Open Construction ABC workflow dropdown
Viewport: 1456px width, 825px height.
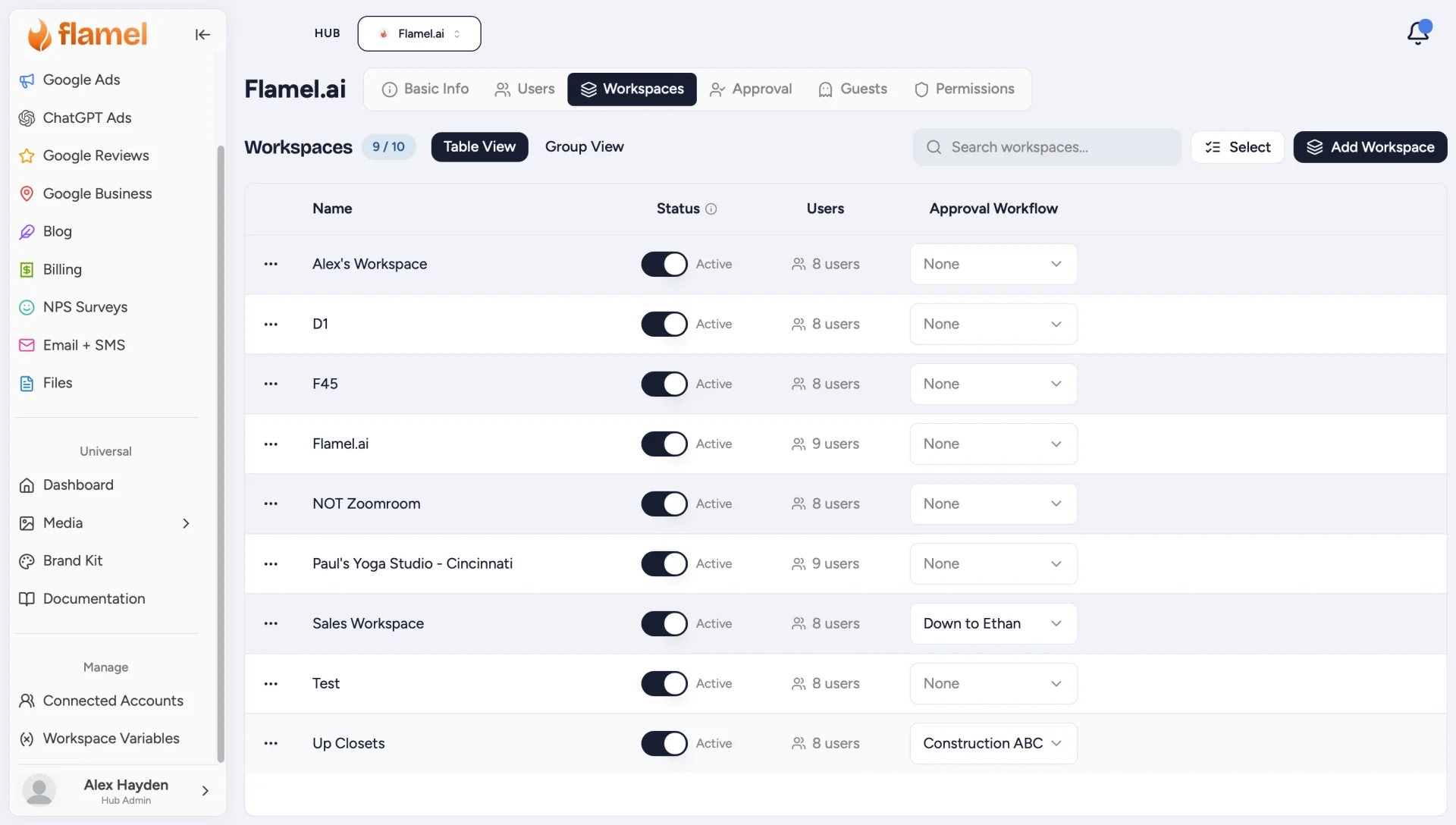(993, 743)
